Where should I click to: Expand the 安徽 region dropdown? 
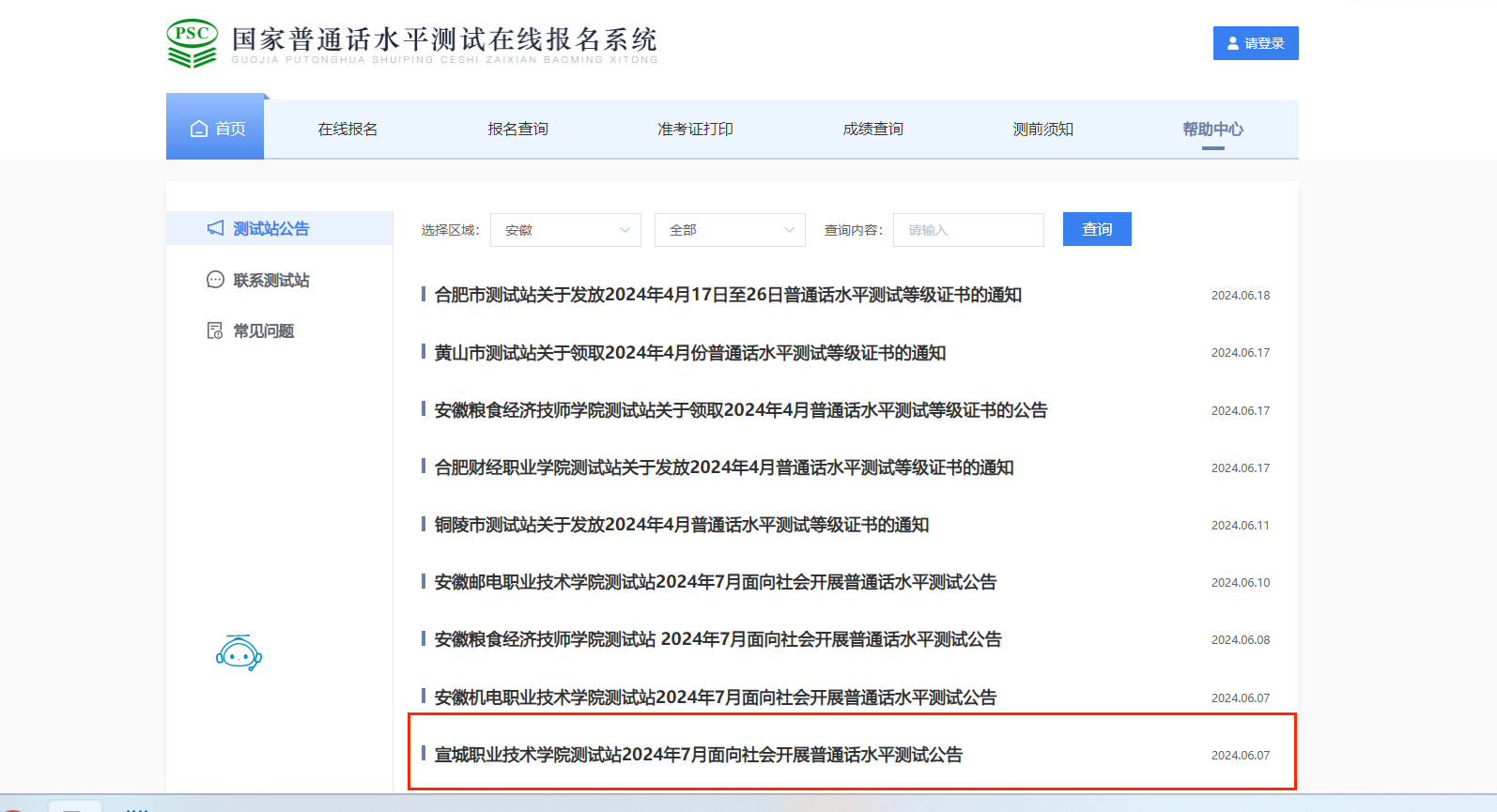tap(565, 230)
